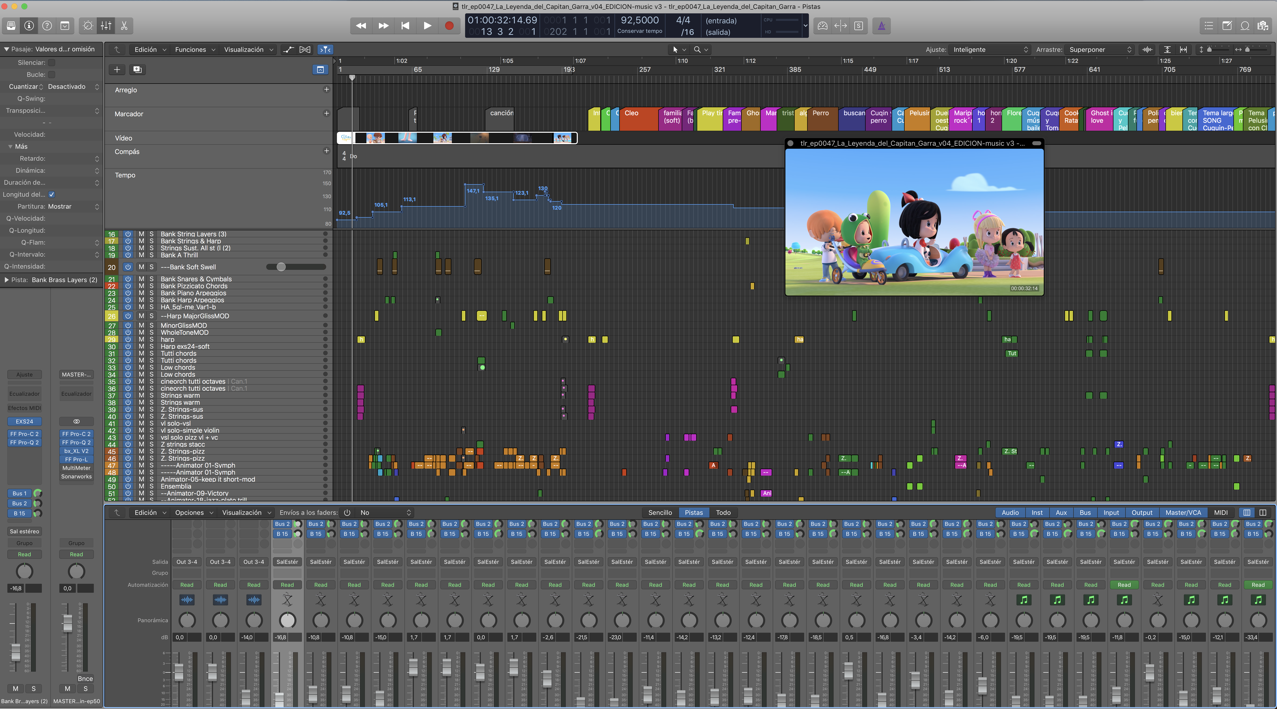Click the Fast Forward transport button
The height and width of the screenshot is (709, 1277).
click(383, 26)
